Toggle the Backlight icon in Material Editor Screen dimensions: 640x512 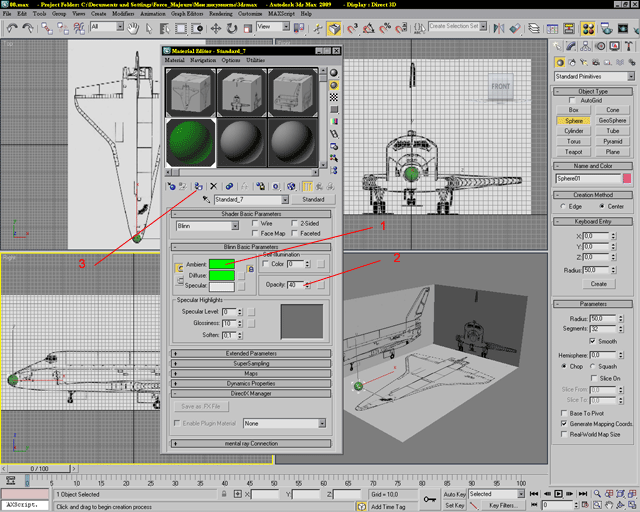click(x=334, y=85)
